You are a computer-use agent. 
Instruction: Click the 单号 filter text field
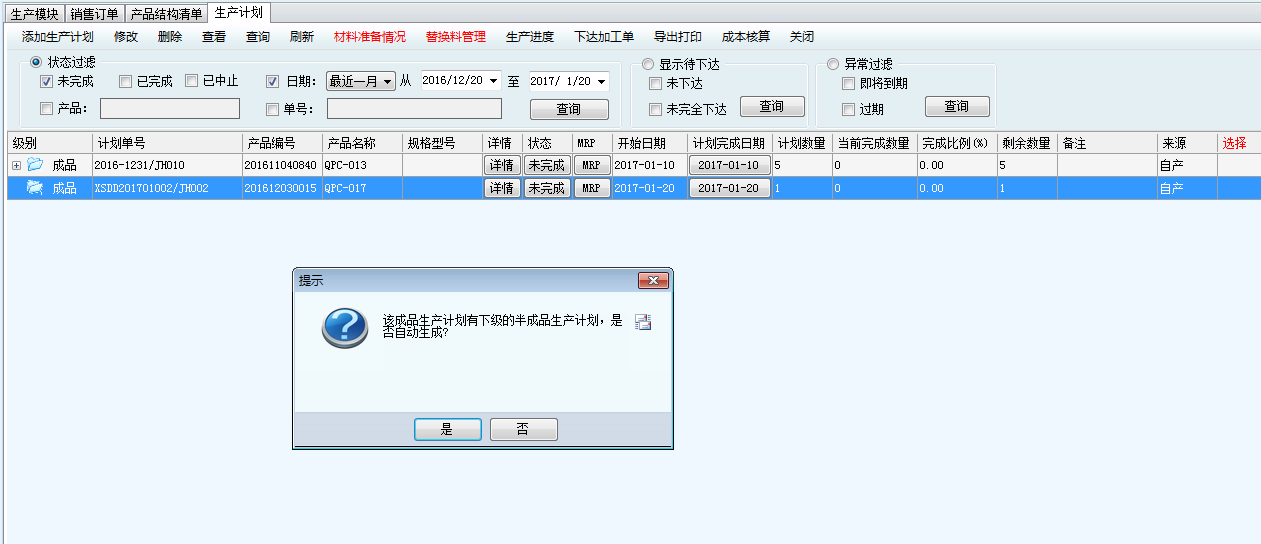pyautogui.click(x=414, y=109)
